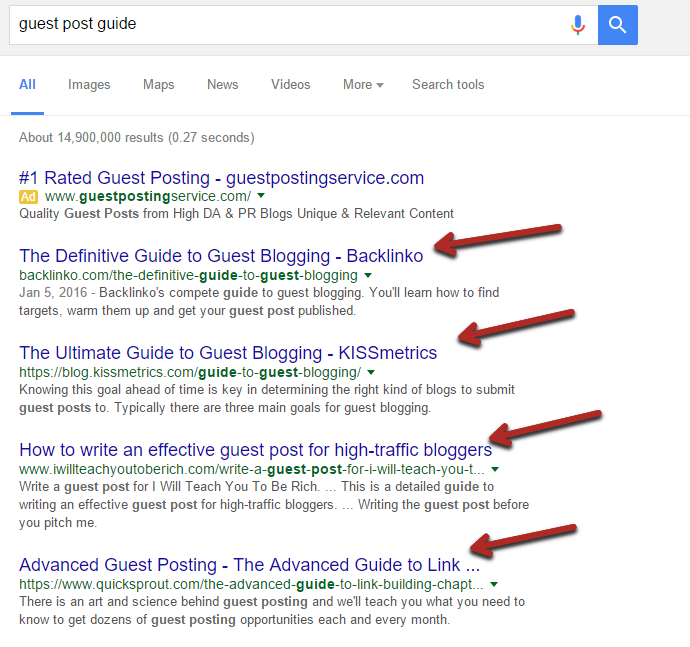This screenshot has width=690, height=647.
Task: Expand arrow beside backlinko.com URL
Action: pyautogui.click(x=368, y=276)
